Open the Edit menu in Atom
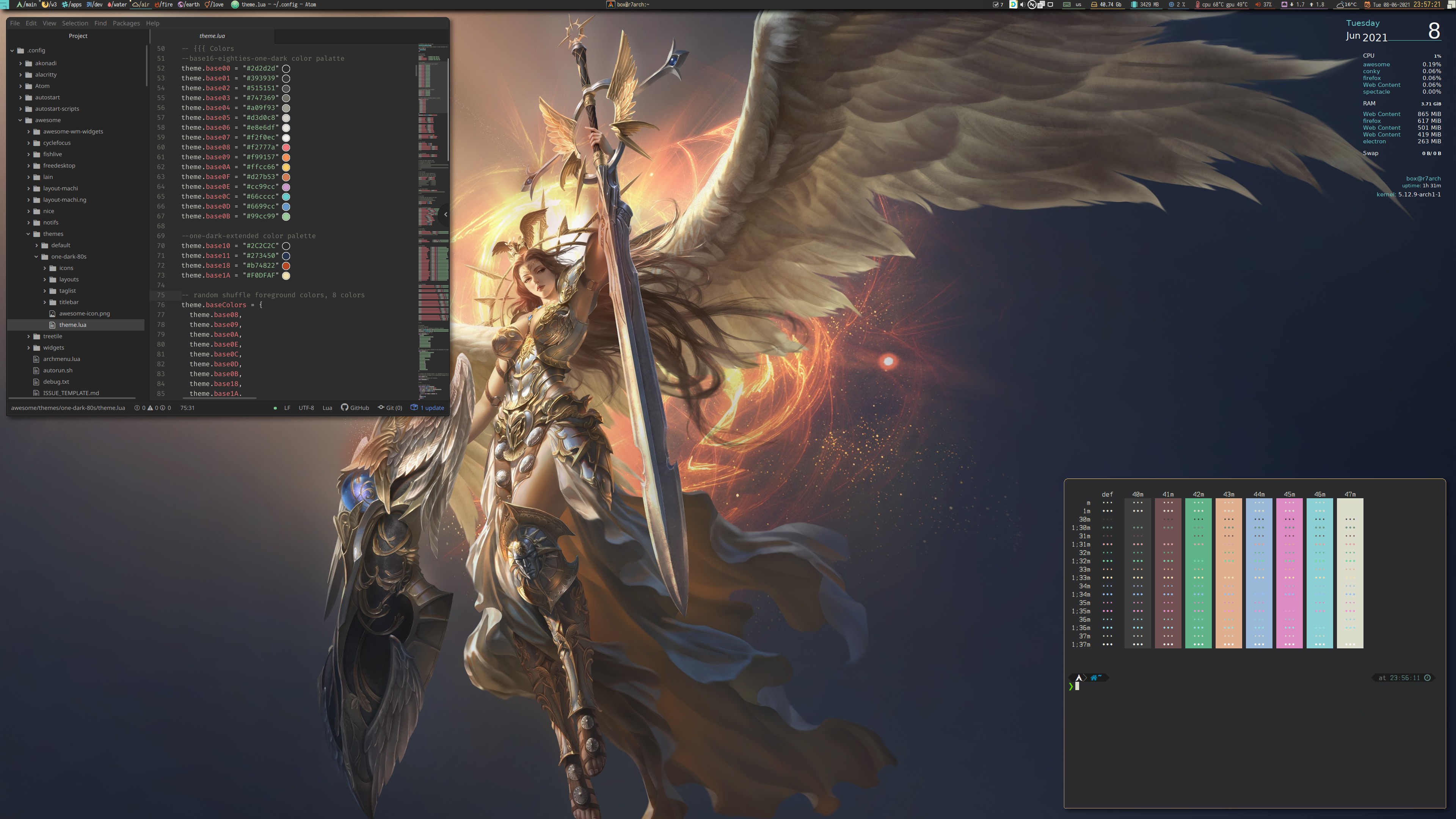 pyautogui.click(x=31, y=23)
